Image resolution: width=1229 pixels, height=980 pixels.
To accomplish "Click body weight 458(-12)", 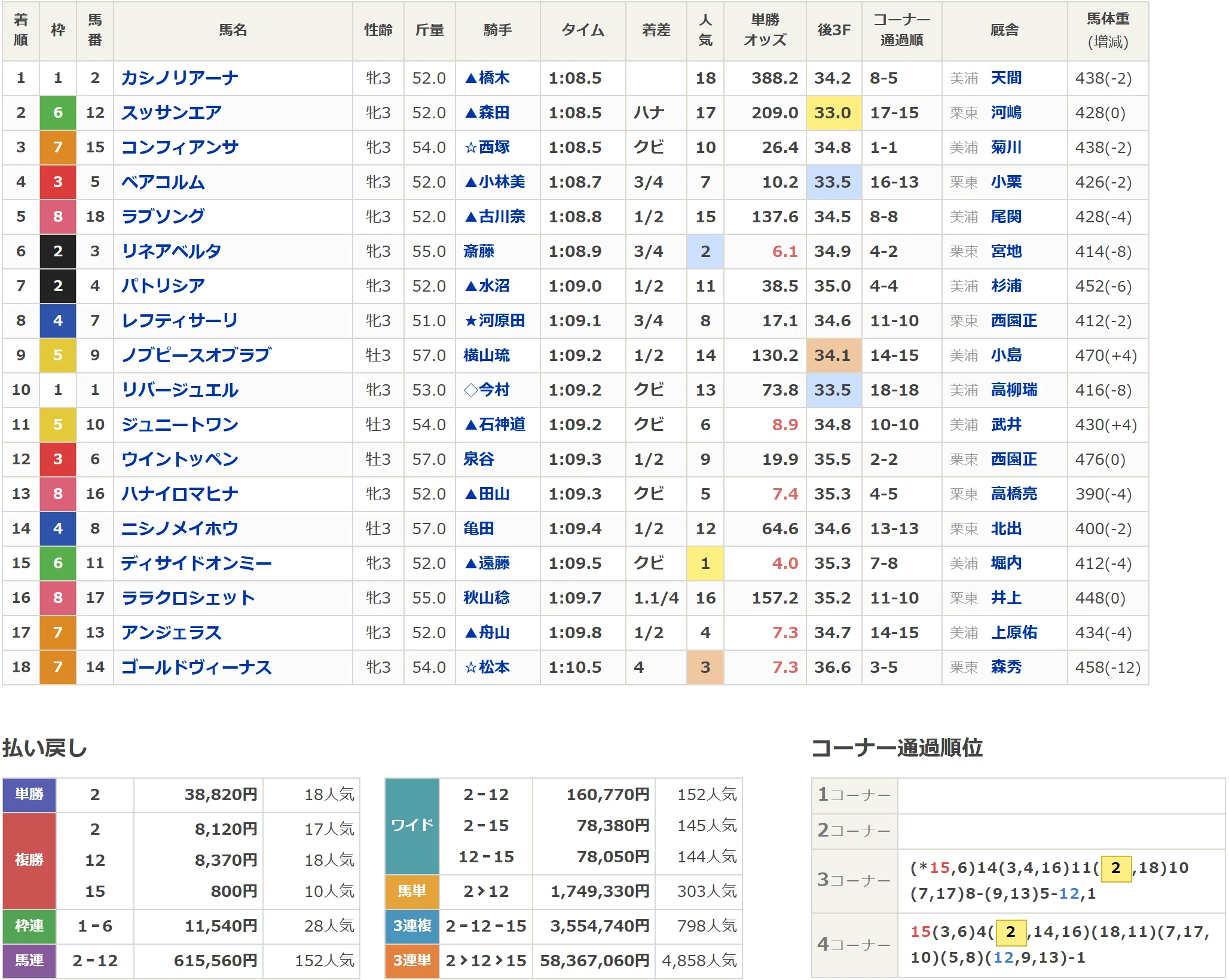I will (x=1108, y=667).
